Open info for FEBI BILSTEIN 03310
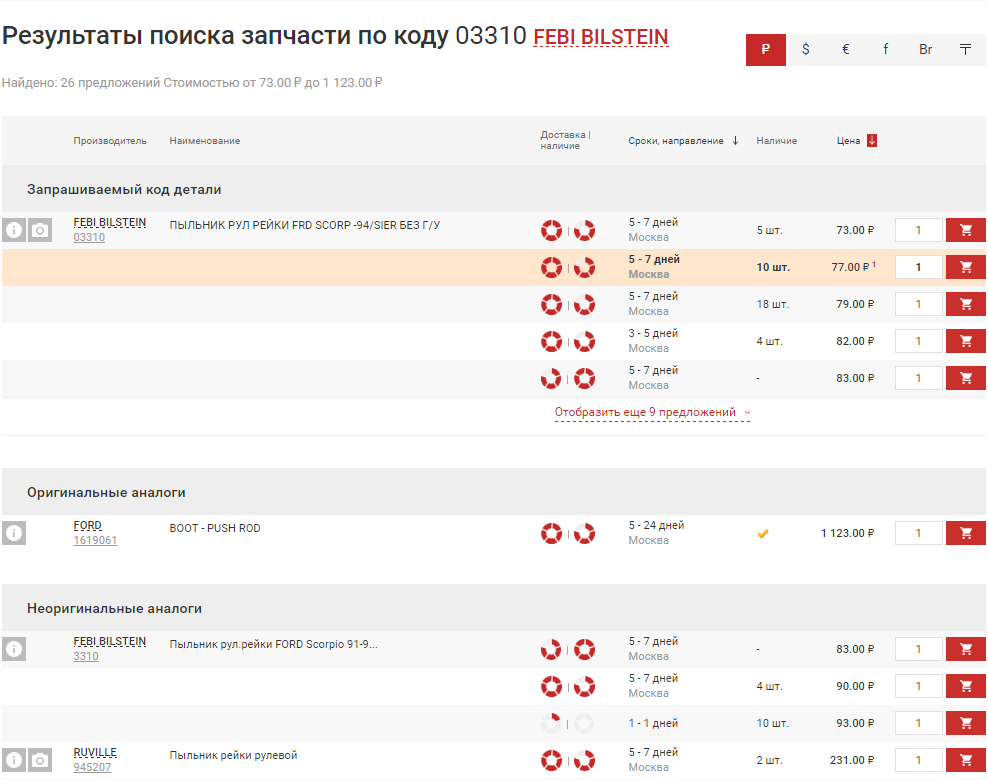Viewport: 988px width, 780px height. click(14, 230)
